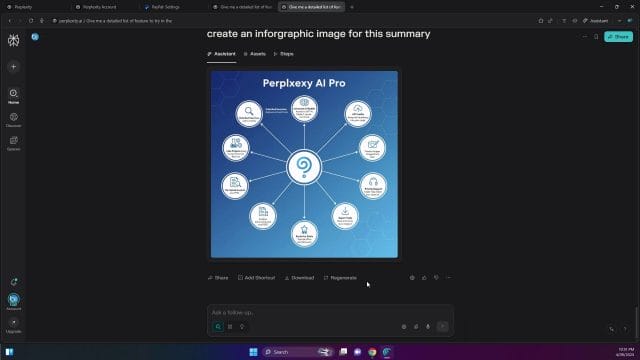Open the Comet browser taskbar icon
The height and width of the screenshot is (360, 640).
[x=387, y=352]
